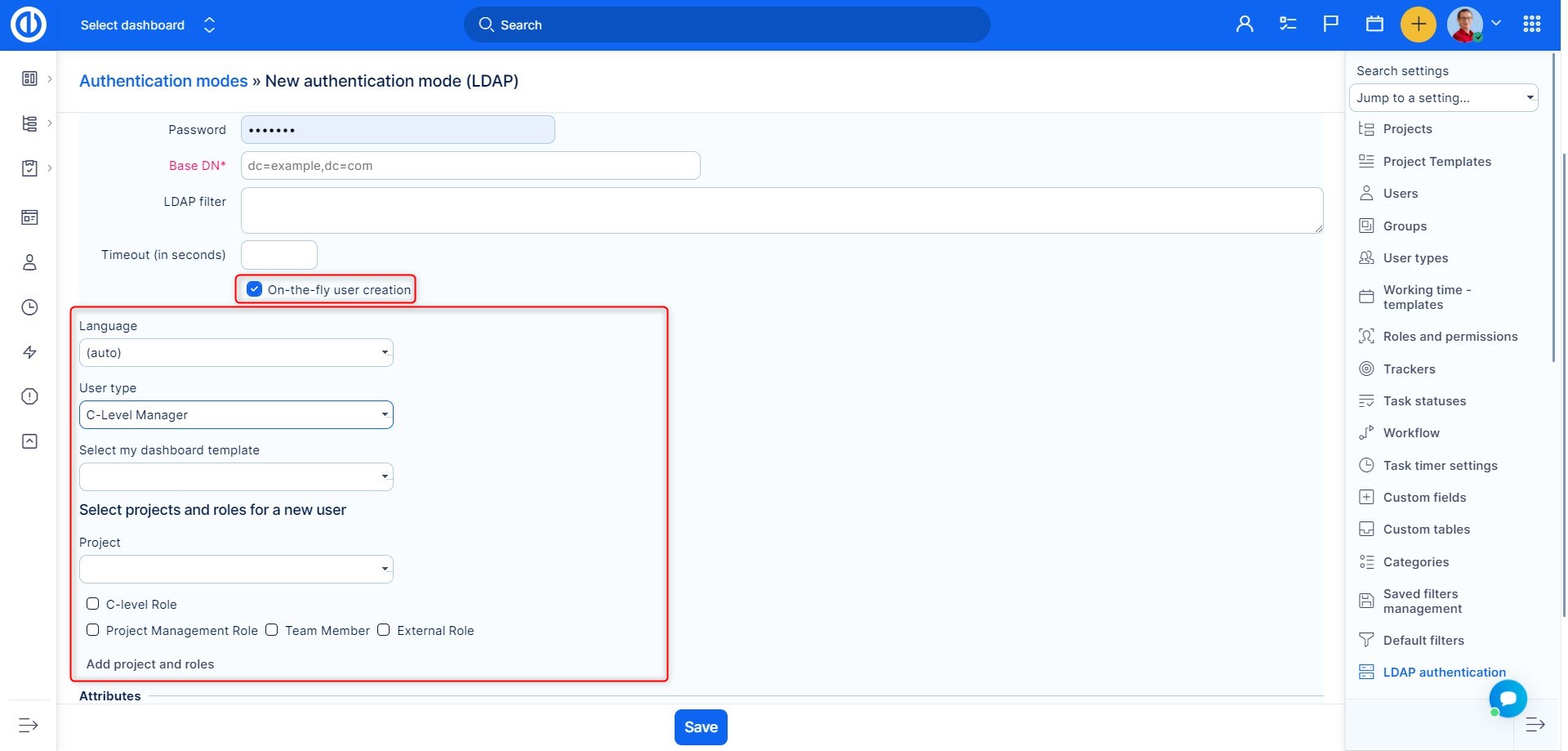1568x751 pixels.
Task: Open the Jump to a setting dropdown
Action: [1443, 98]
